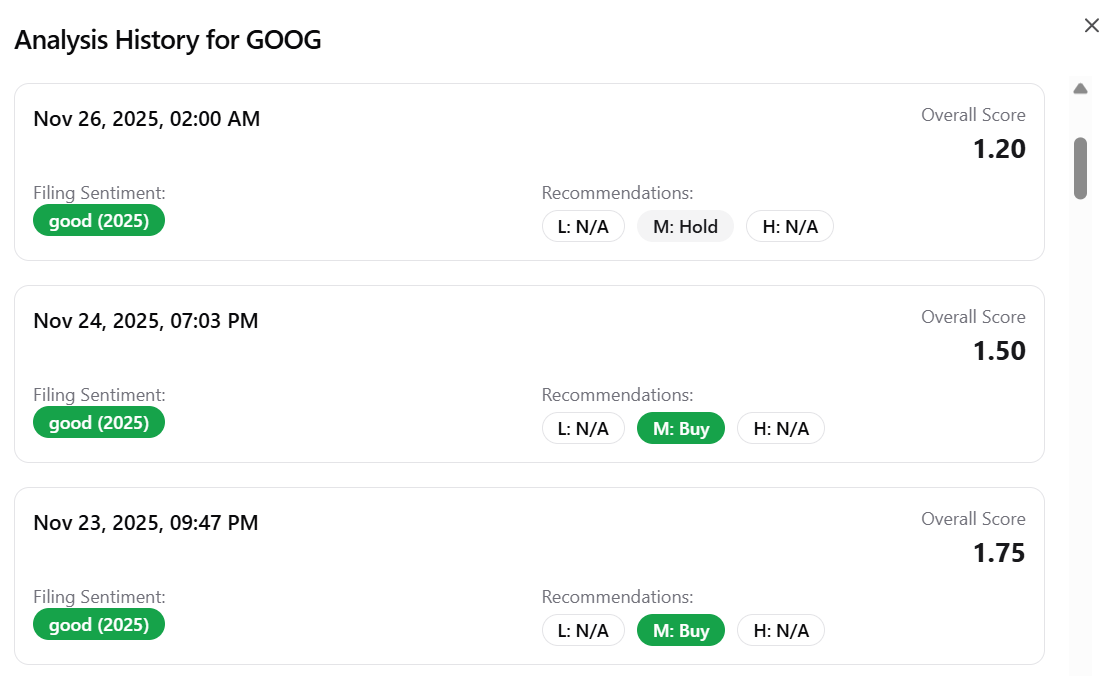
Task: Click good (2025) sentiment in Nov 26 entry
Action: click(99, 221)
